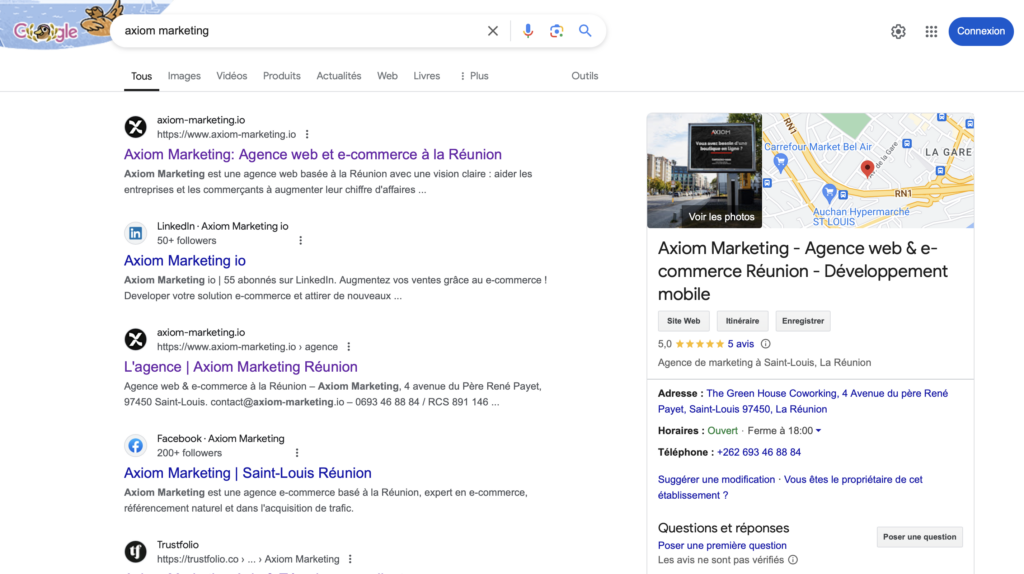Switch to the Web tab
This screenshot has width=1024, height=574.
tap(387, 76)
